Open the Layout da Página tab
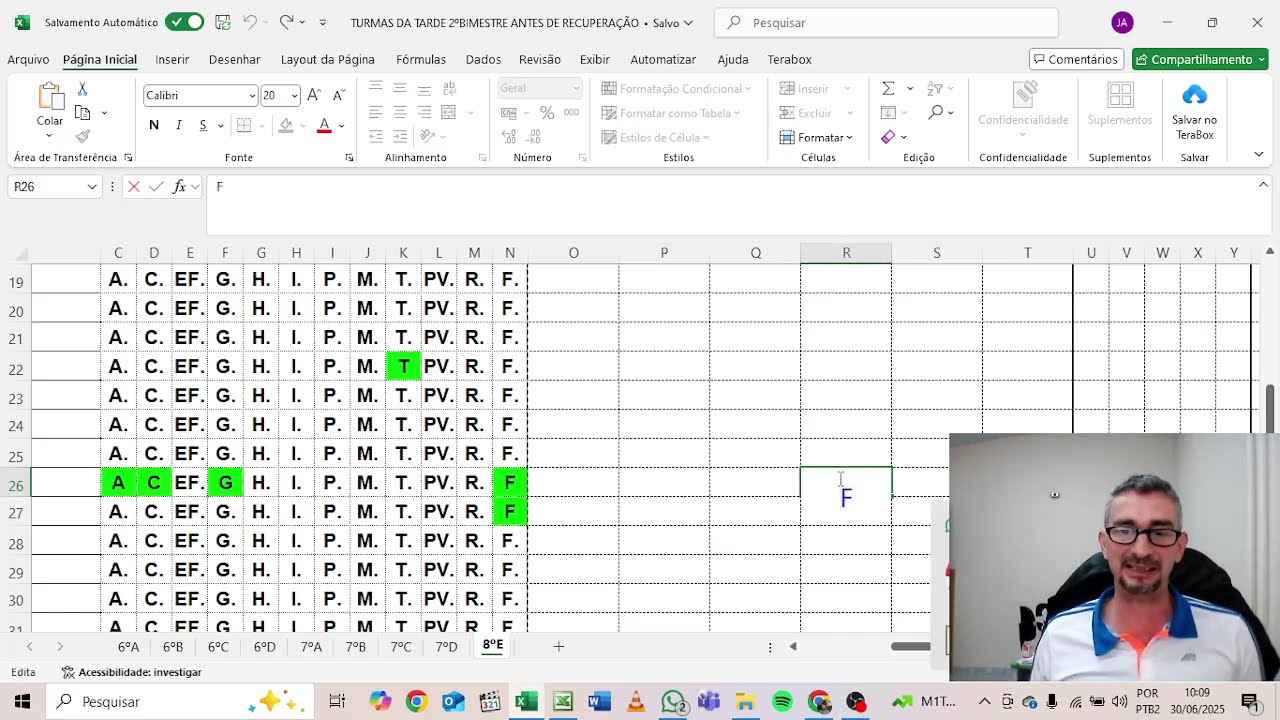Screen dimensions: 1280x720 328,60
